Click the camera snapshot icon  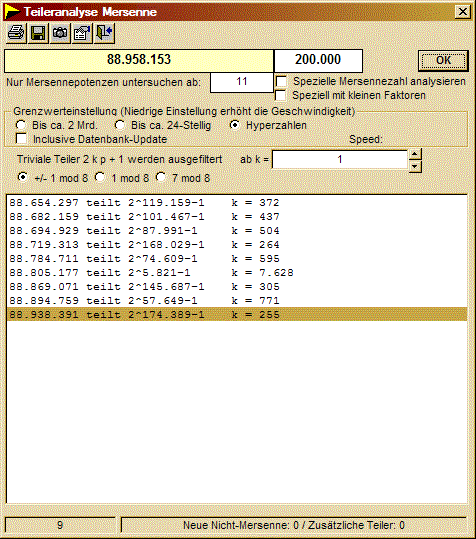tap(60, 33)
